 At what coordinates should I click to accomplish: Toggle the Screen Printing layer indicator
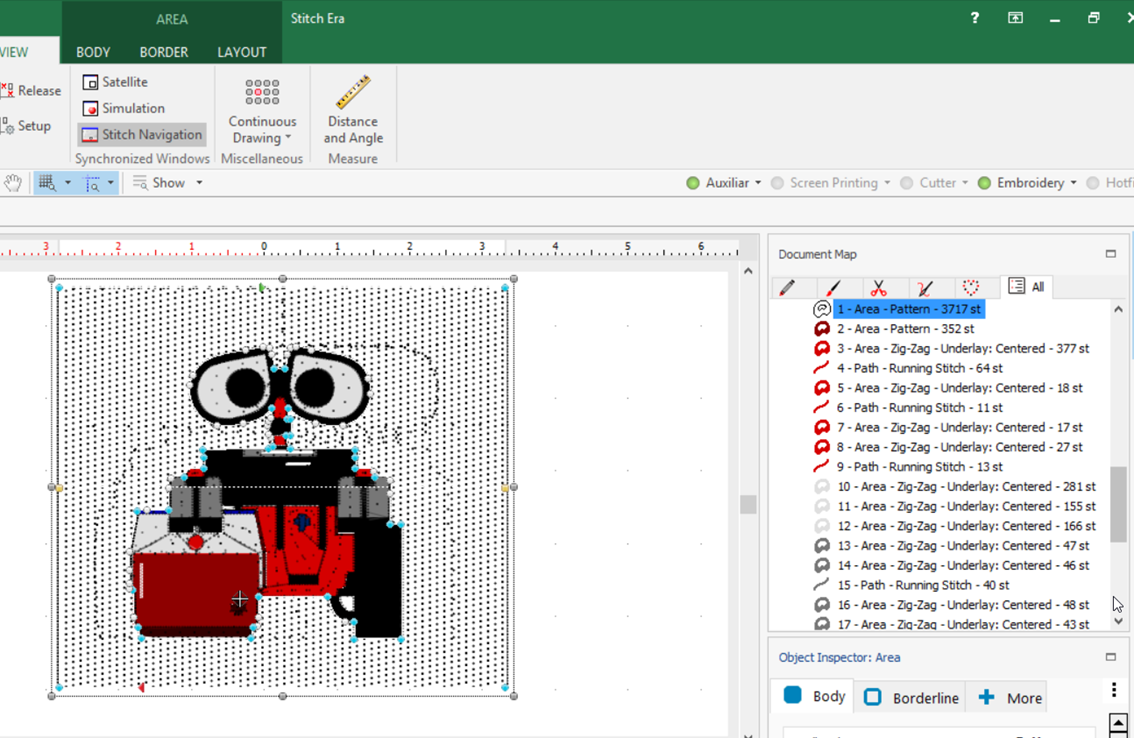point(777,183)
